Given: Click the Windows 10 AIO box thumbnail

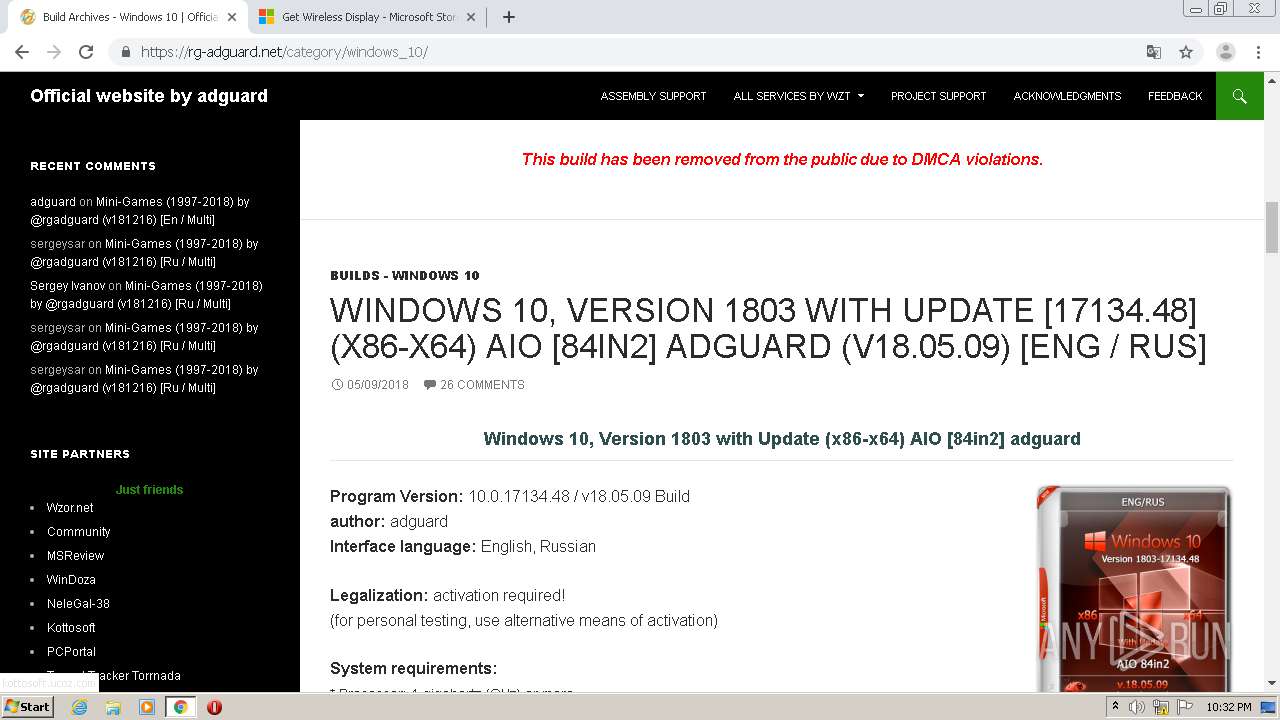Looking at the screenshot, I should [1133, 590].
